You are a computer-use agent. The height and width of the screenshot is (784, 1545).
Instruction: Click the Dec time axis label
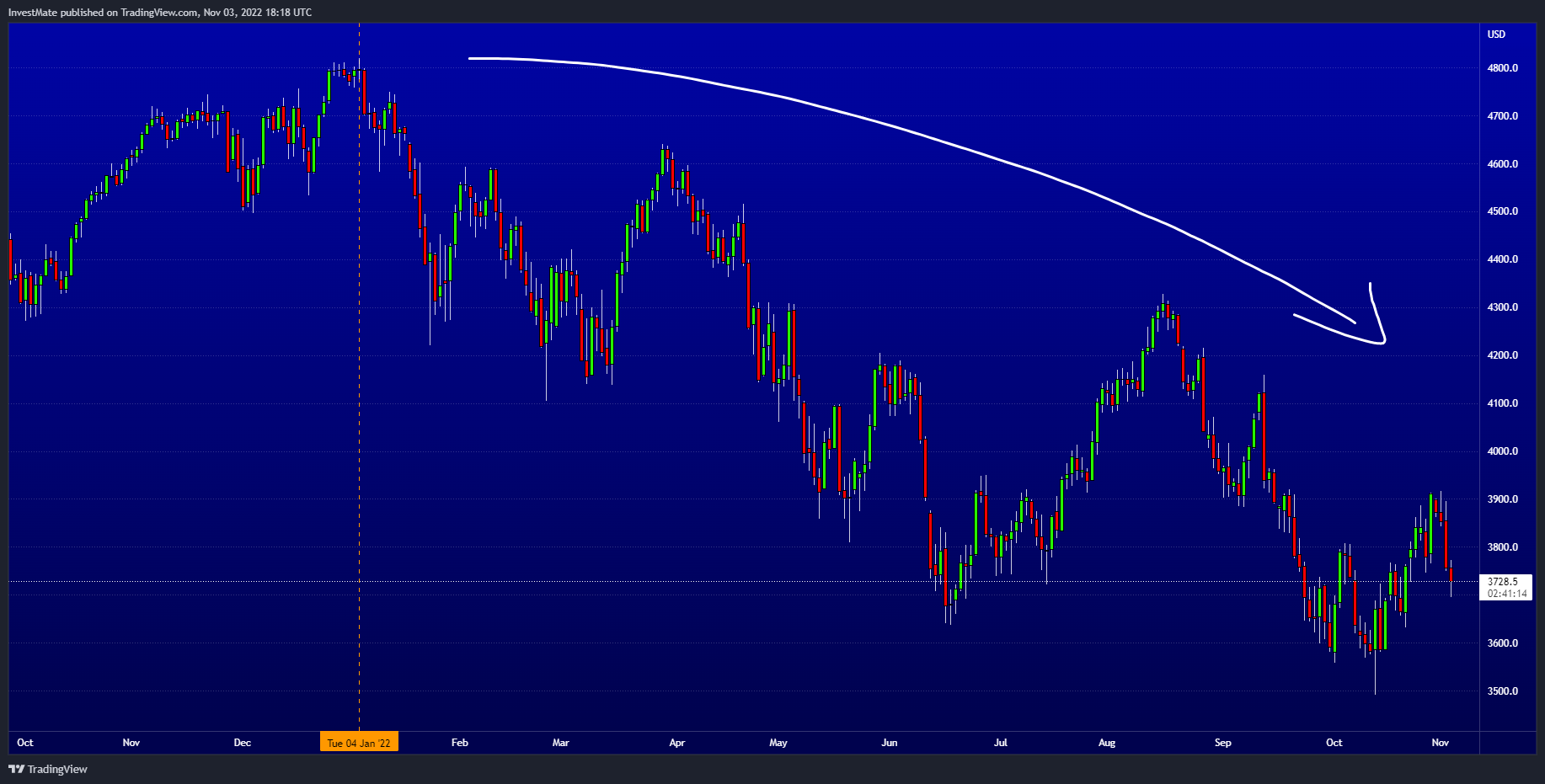[x=243, y=743]
